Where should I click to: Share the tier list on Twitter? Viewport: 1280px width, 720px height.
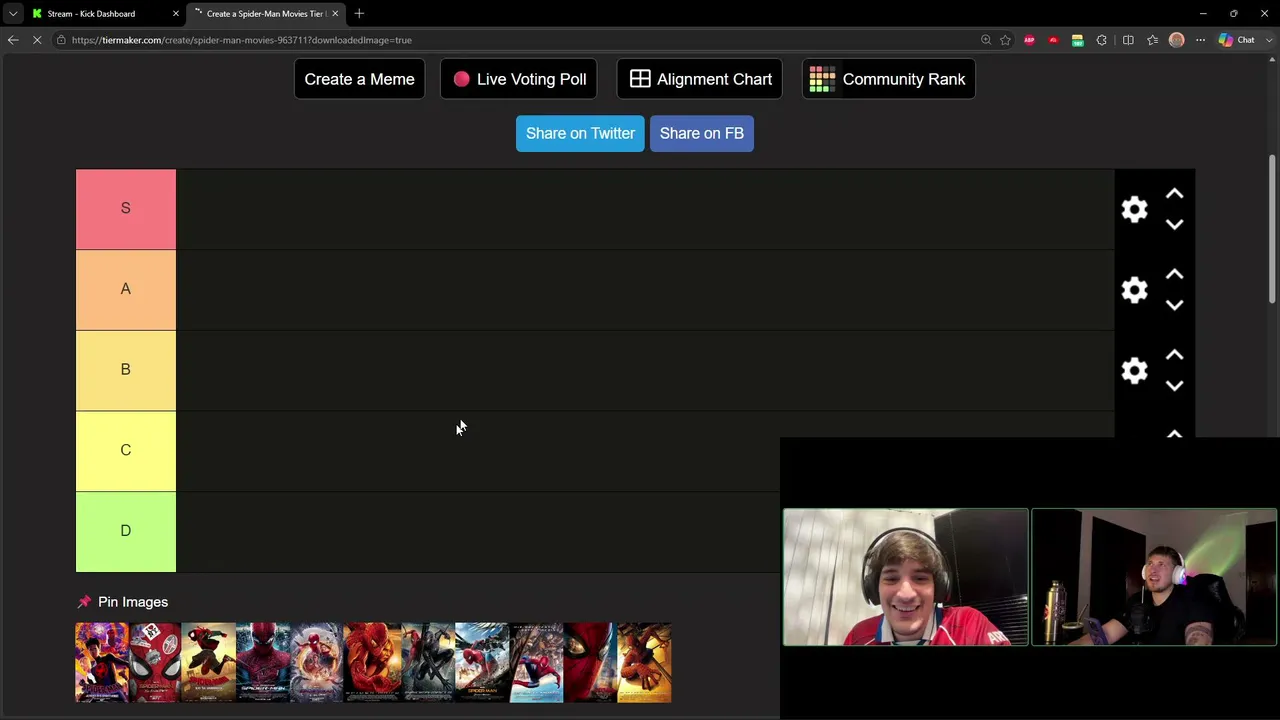pos(580,133)
